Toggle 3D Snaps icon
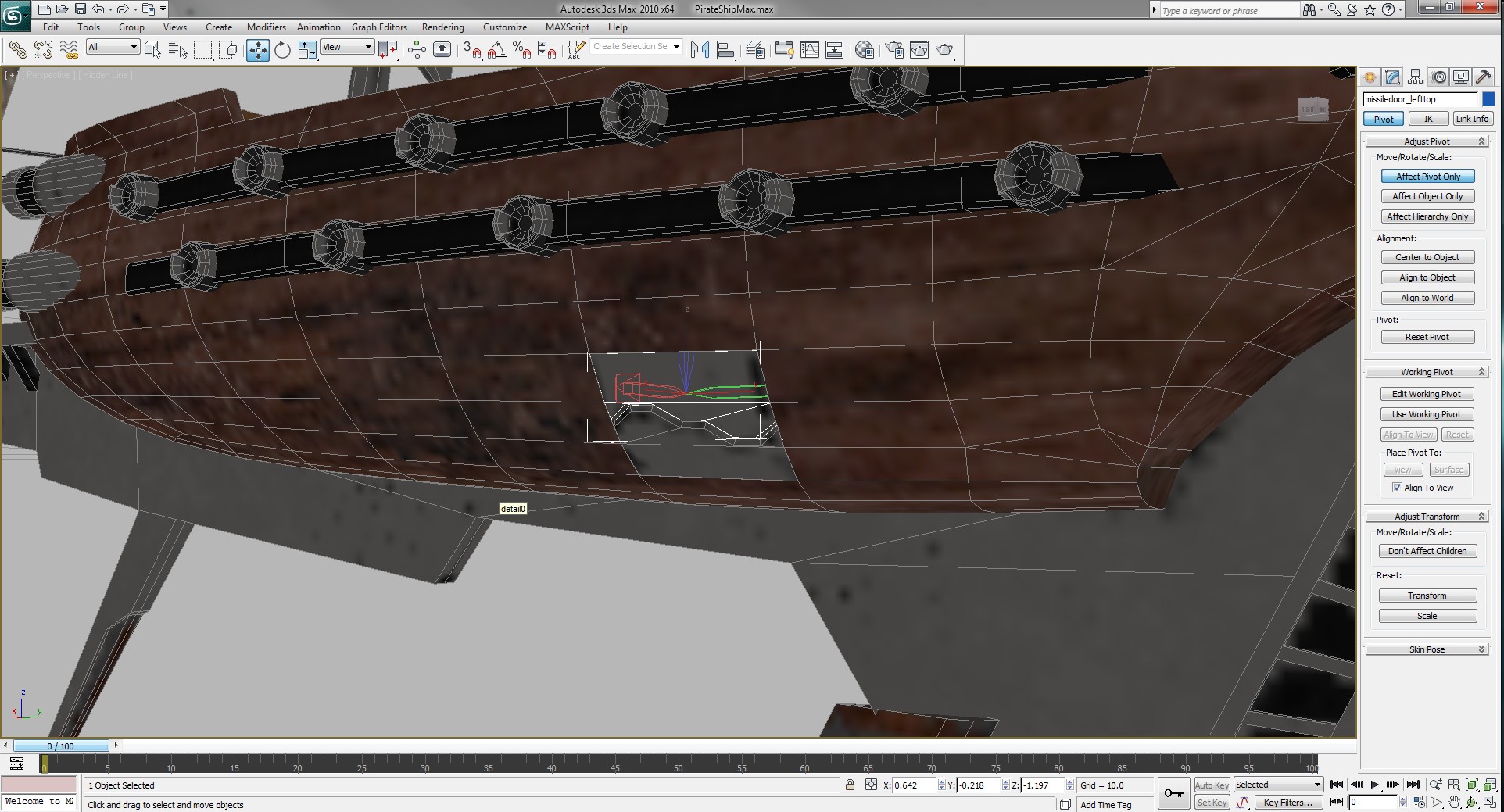This screenshot has height=812, width=1504. [x=471, y=50]
